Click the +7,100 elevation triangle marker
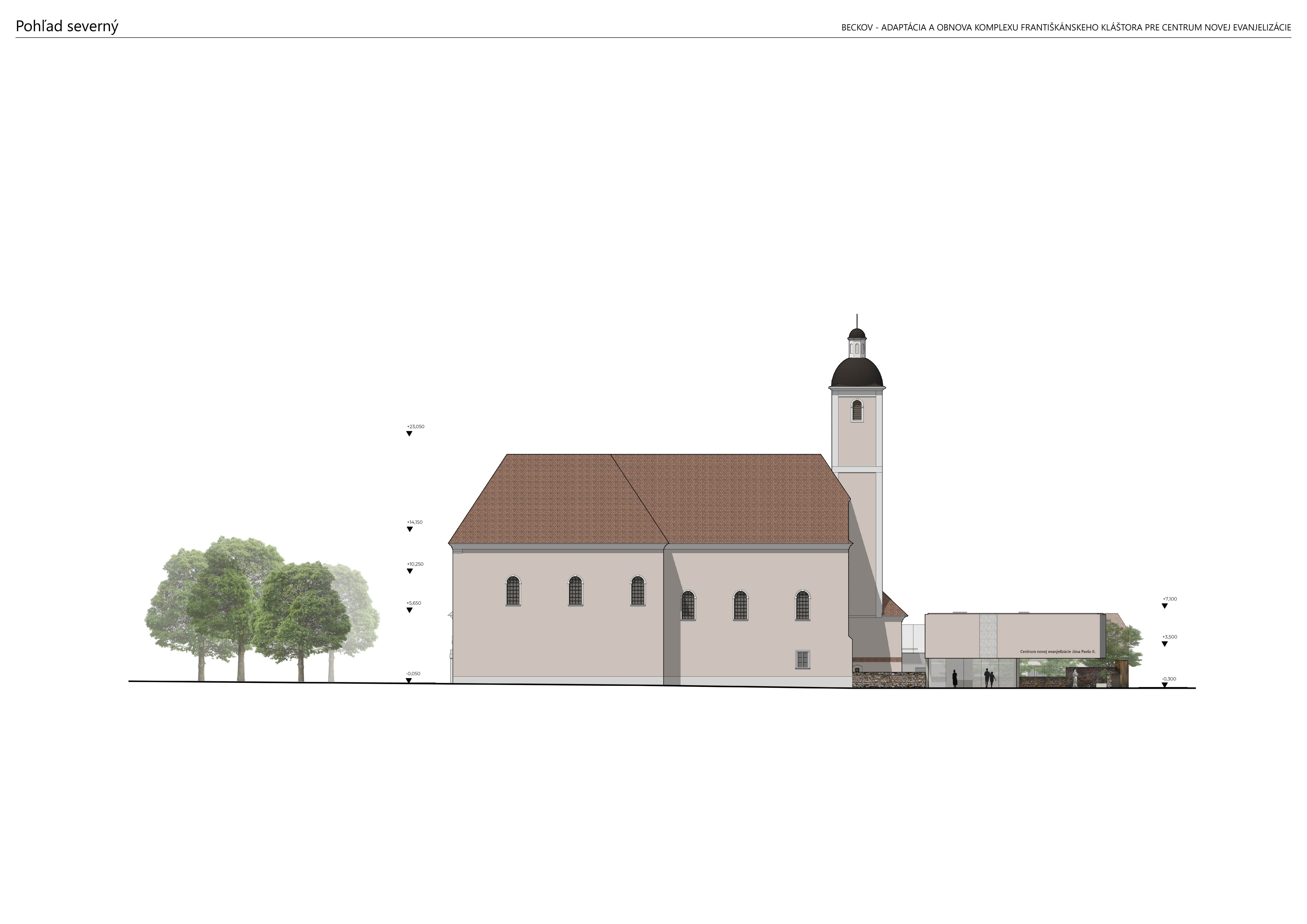 point(1165,606)
